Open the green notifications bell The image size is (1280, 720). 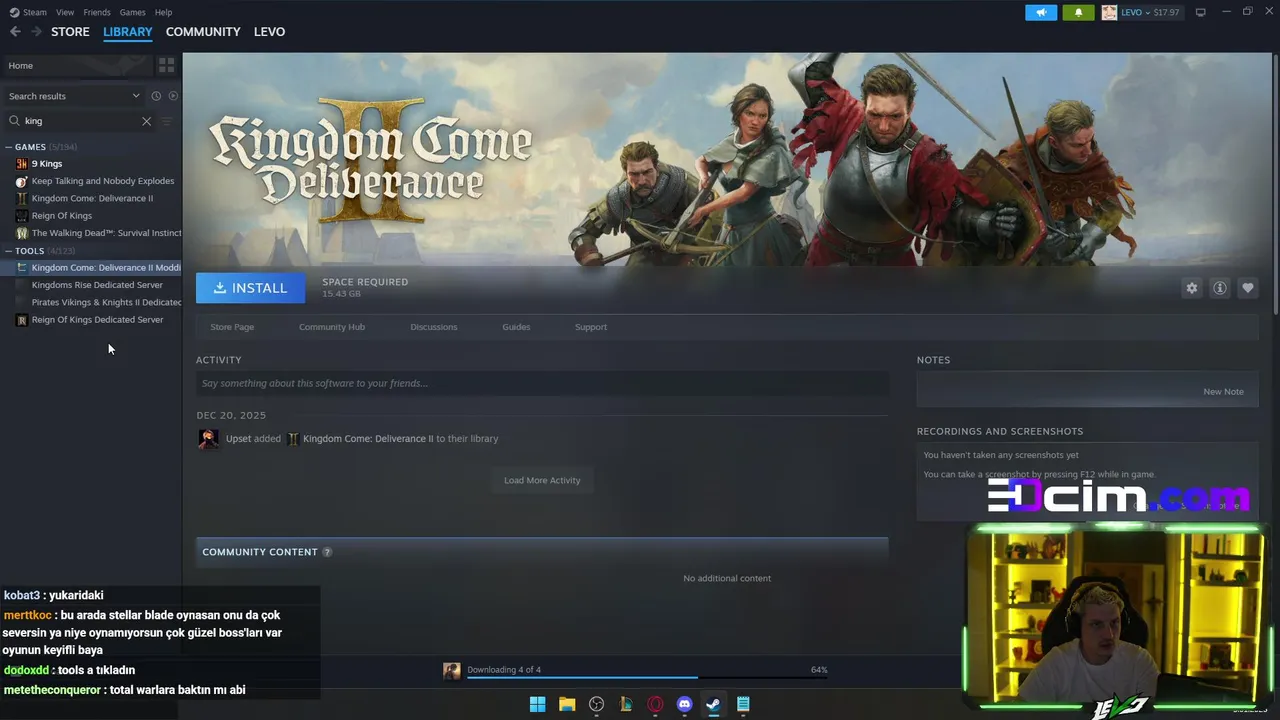click(x=1078, y=12)
